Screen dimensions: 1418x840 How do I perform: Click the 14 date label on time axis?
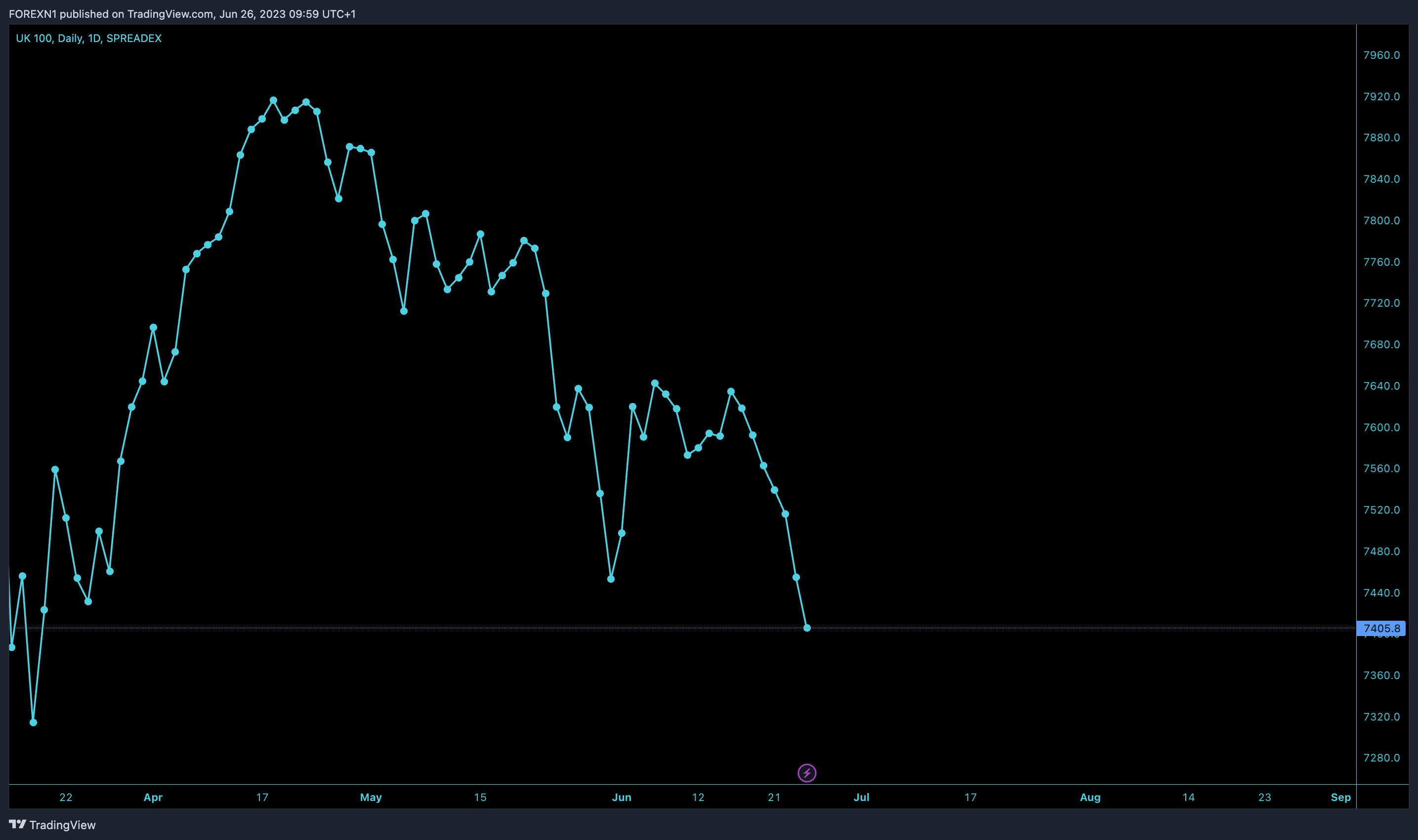[x=1189, y=797]
